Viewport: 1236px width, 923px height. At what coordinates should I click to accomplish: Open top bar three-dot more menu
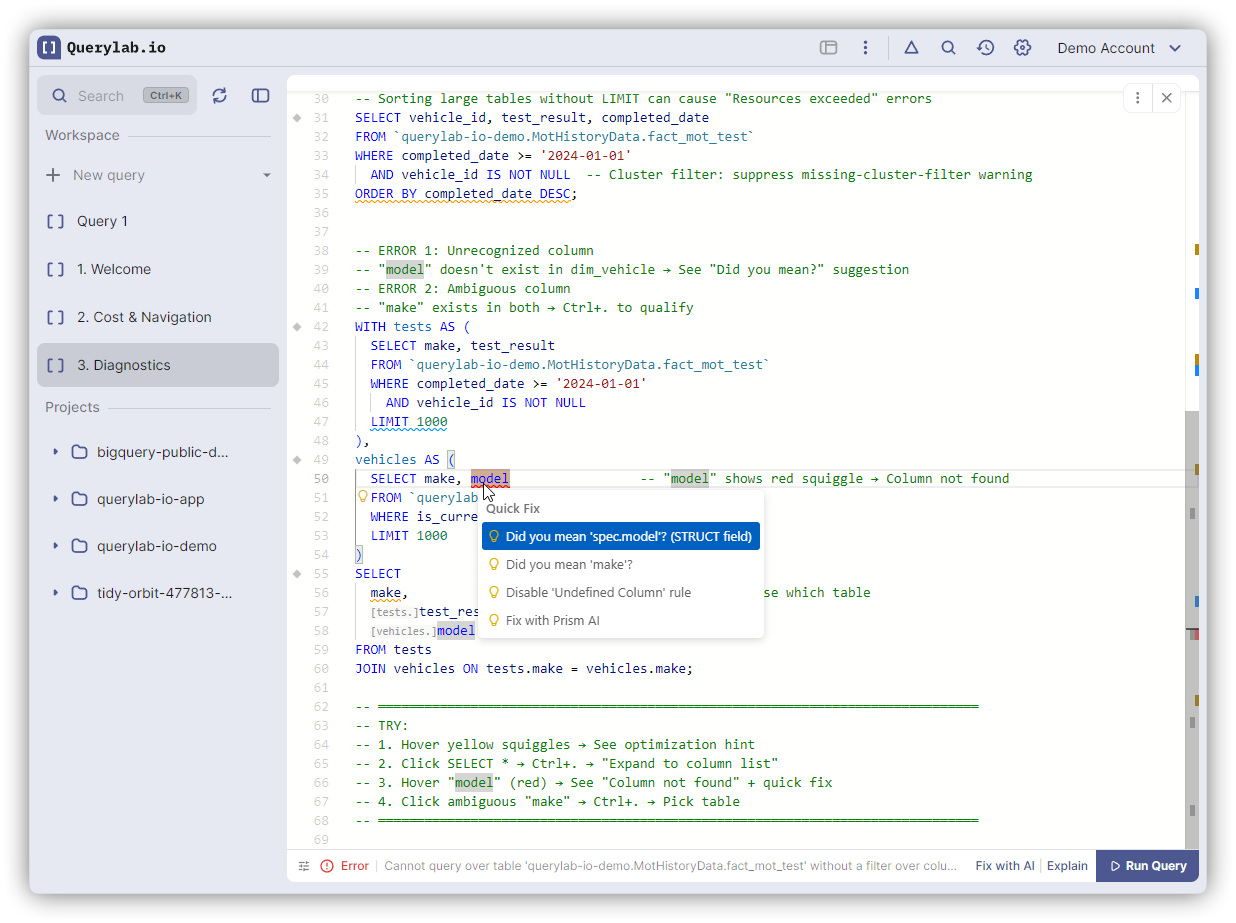[x=865, y=48]
